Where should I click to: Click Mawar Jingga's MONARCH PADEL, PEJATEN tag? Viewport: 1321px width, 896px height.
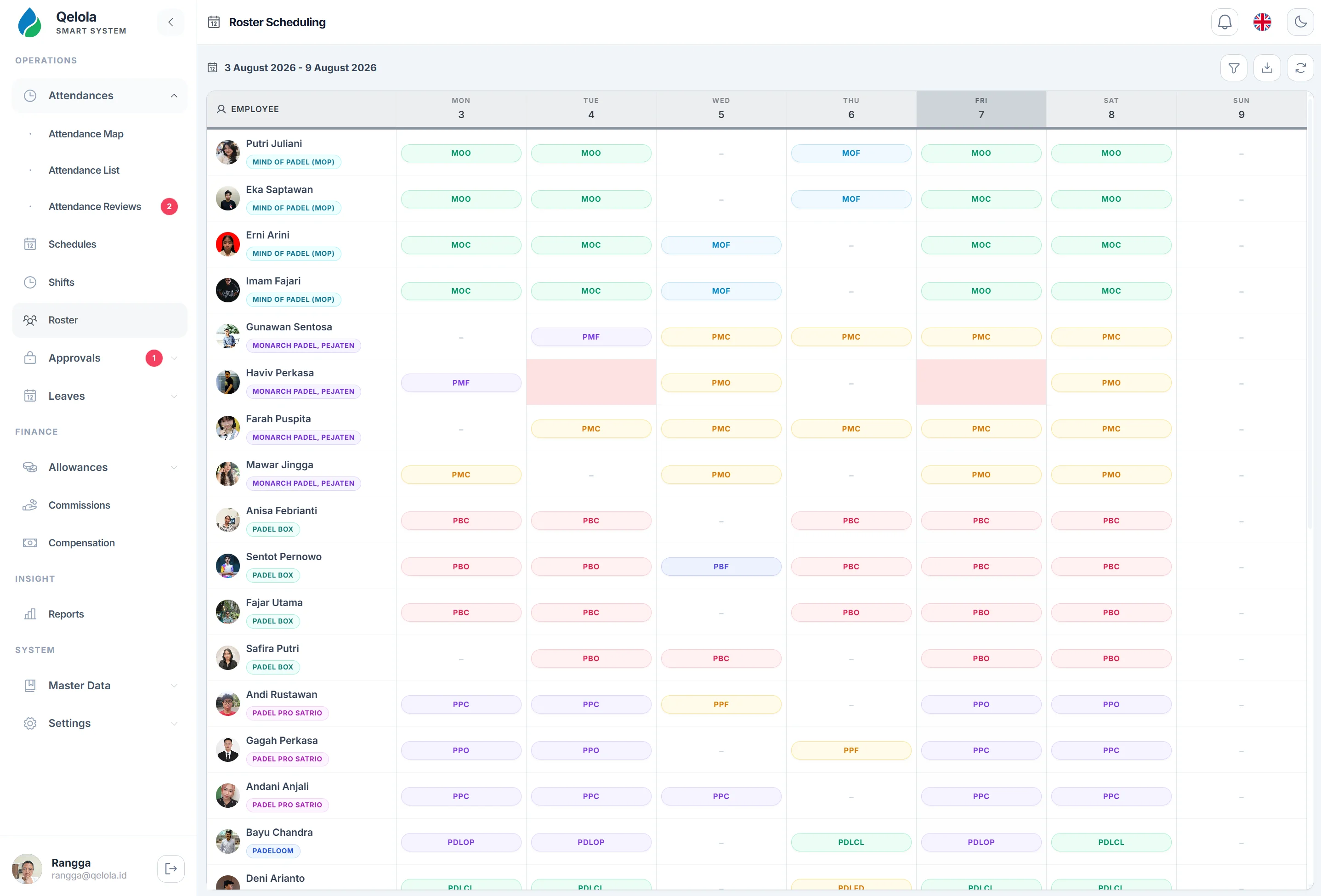click(x=303, y=483)
